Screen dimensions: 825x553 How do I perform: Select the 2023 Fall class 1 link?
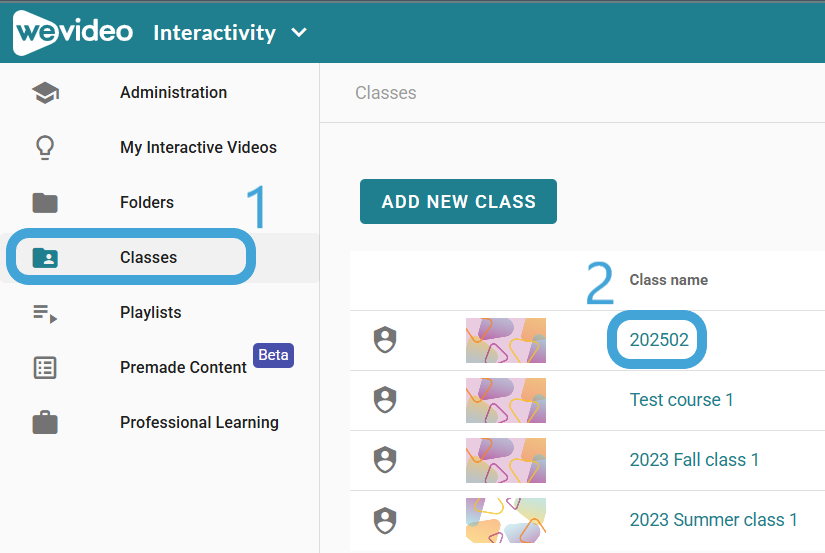point(695,460)
